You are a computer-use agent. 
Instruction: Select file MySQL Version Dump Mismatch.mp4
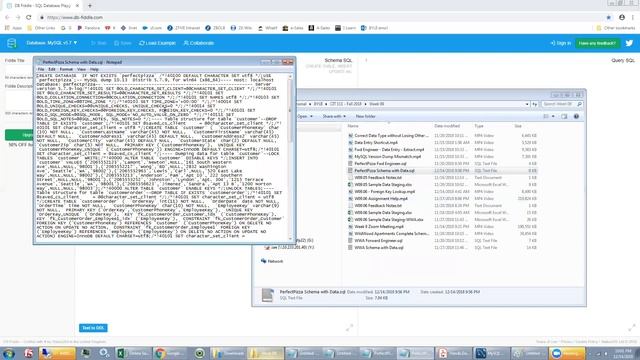387,157
